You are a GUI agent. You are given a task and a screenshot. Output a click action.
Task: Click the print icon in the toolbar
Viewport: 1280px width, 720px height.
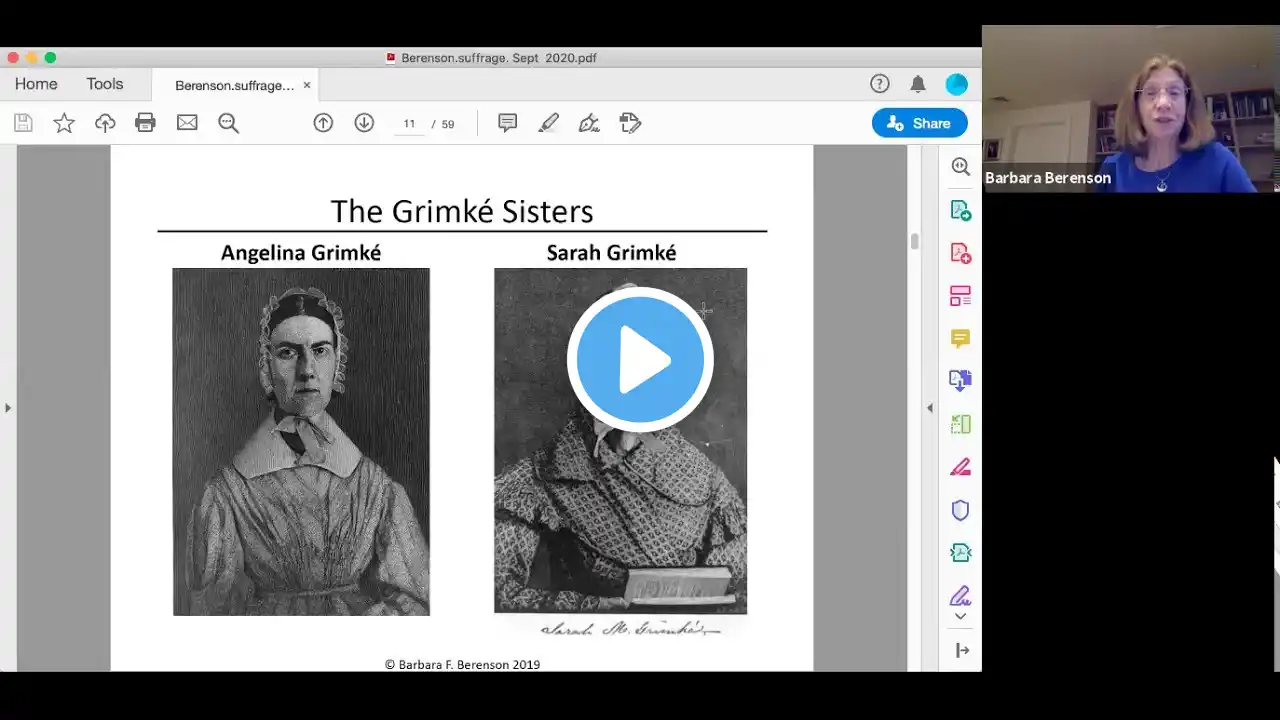[x=145, y=123]
